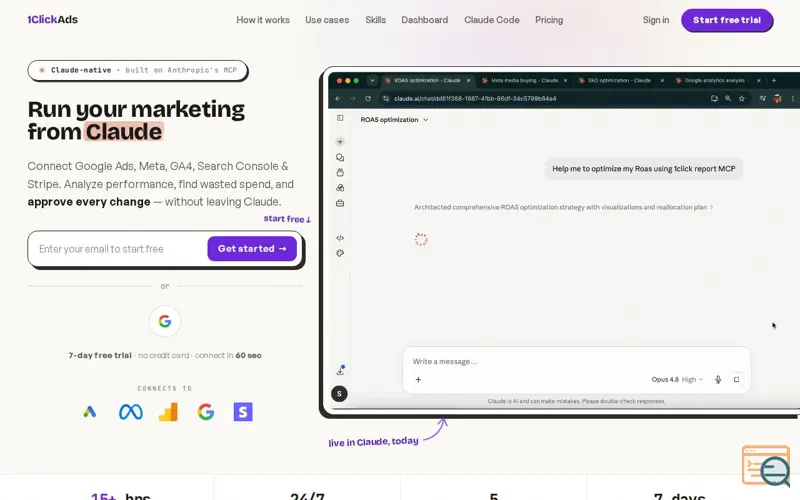This screenshot has height=500, width=800.
Task: Click the Google G logo under Connects to
Action: click(x=206, y=412)
